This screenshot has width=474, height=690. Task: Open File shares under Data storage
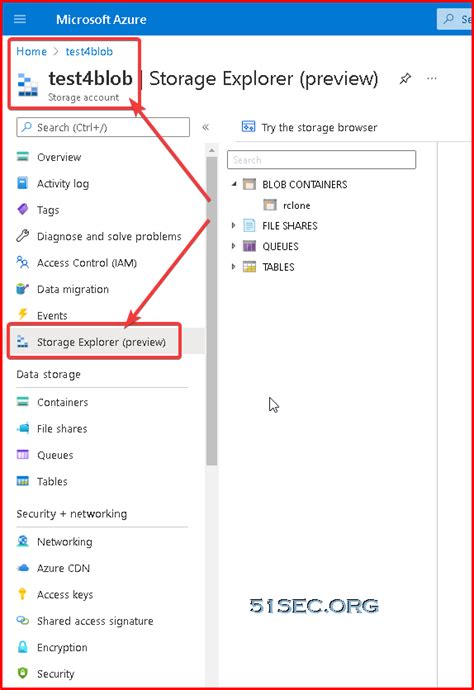coord(62,429)
